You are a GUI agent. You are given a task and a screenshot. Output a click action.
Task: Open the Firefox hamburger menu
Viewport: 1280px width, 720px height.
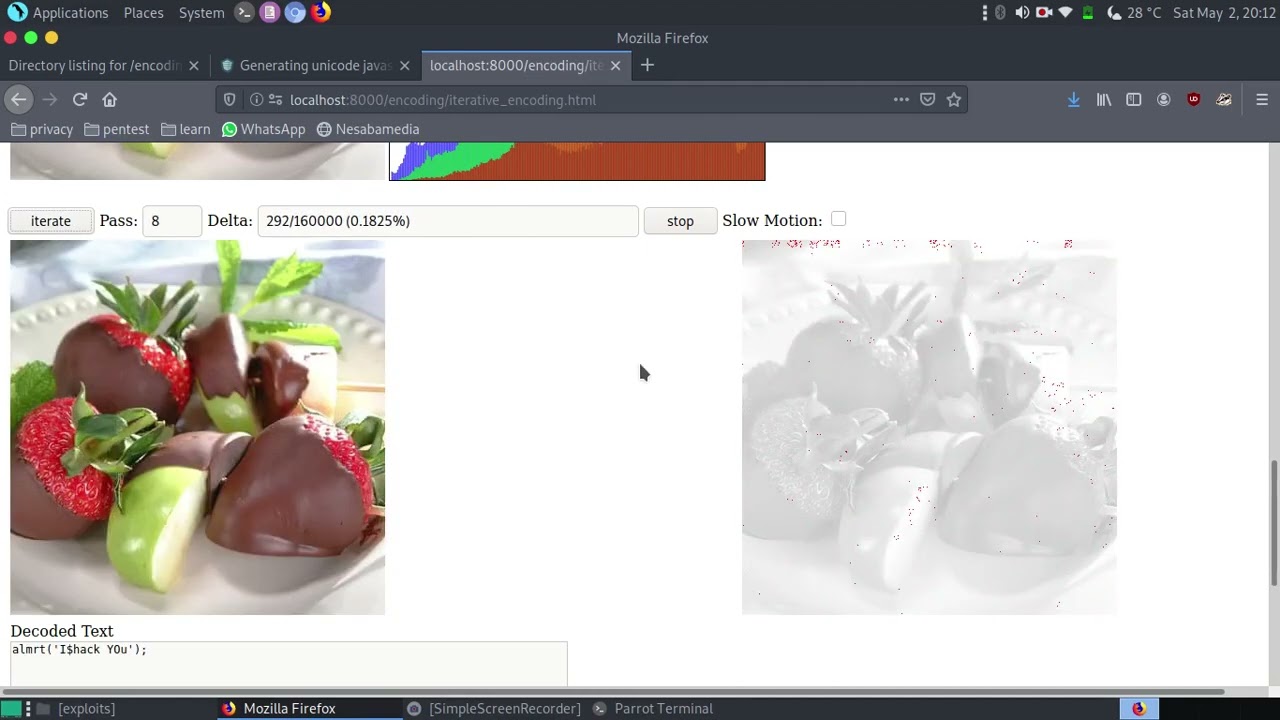[1262, 99]
